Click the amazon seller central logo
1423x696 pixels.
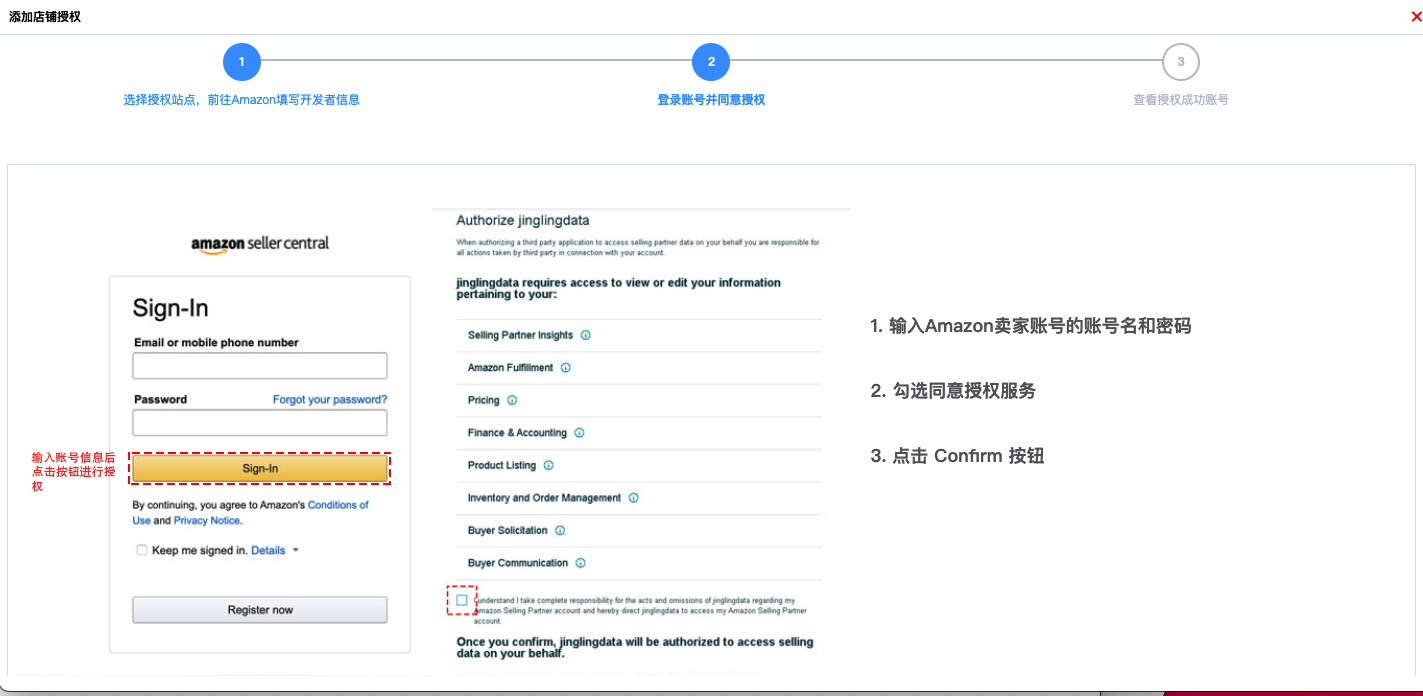coord(260,244)
